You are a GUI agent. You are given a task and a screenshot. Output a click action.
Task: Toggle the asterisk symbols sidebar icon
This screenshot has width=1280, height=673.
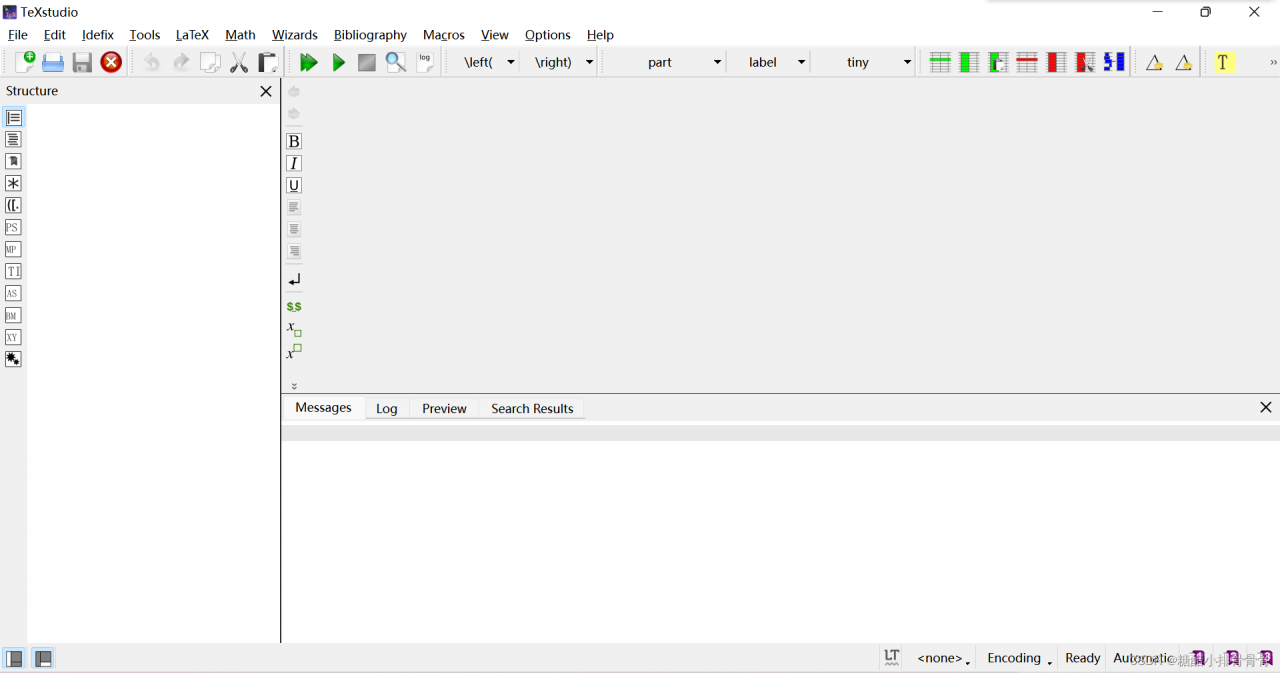point(13,183)
